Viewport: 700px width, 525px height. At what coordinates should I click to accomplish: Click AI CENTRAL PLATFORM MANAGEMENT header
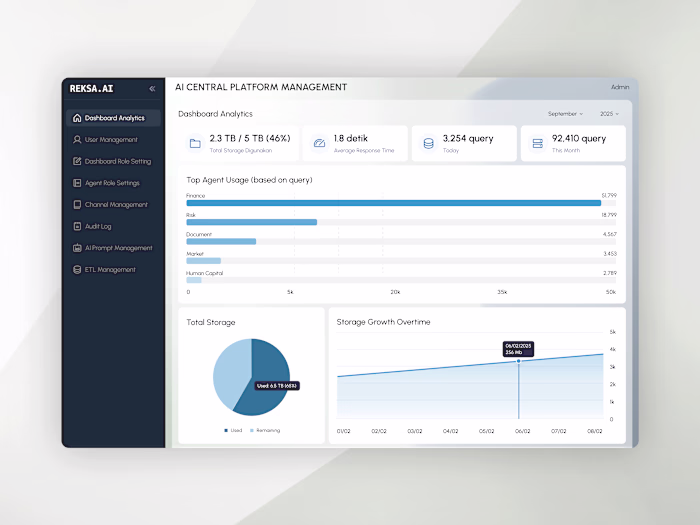click(x=261, y=87)
